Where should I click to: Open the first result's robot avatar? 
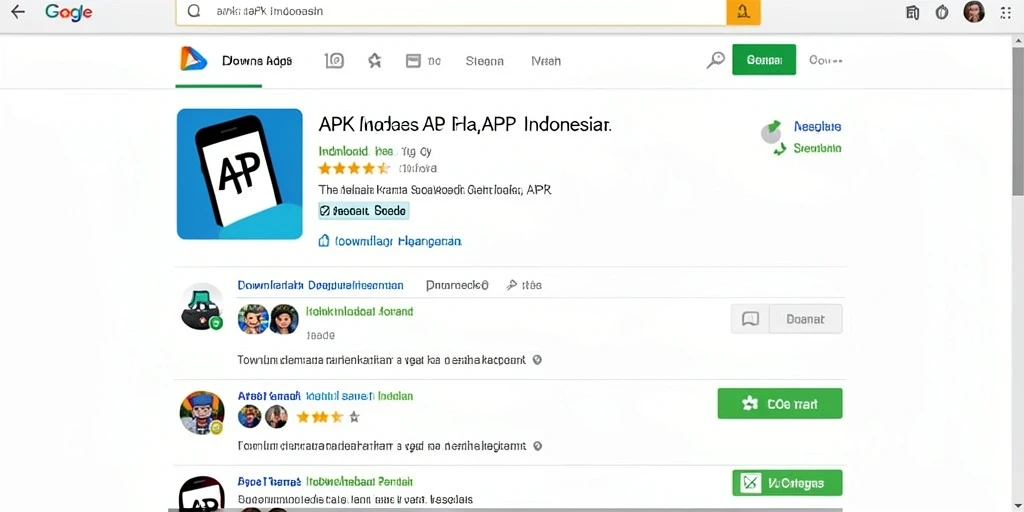(x=202, y=307)
